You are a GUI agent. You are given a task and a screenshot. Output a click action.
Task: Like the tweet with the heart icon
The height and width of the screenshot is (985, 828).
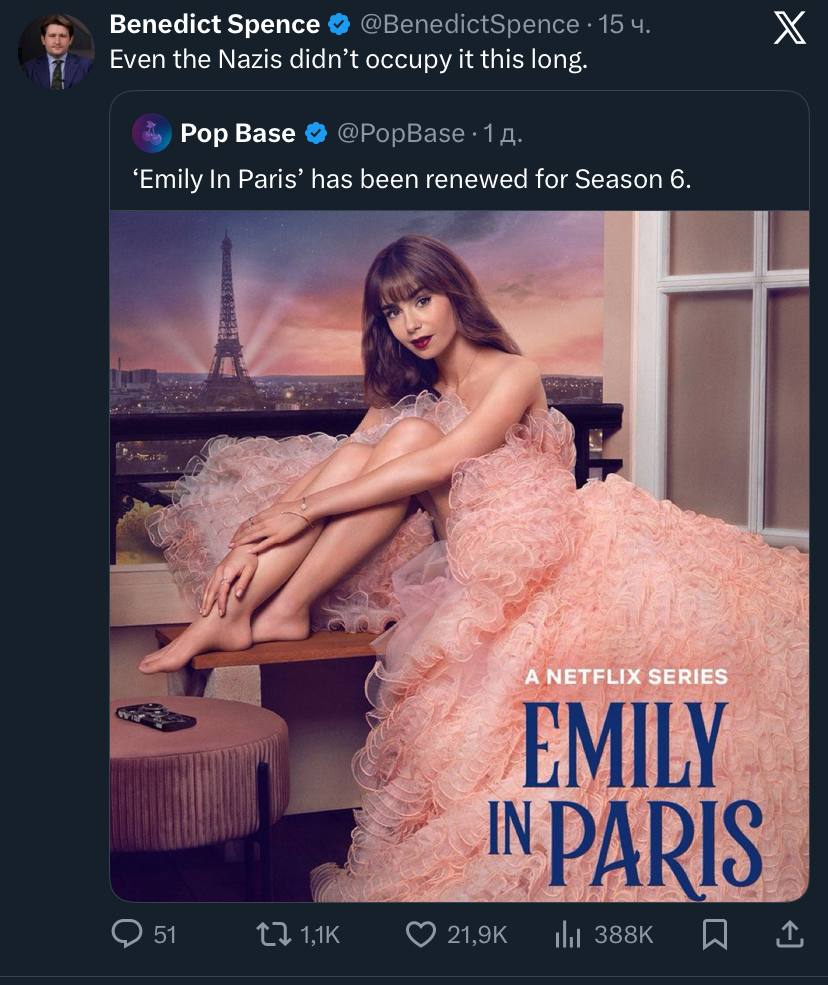tap(421, 934)
